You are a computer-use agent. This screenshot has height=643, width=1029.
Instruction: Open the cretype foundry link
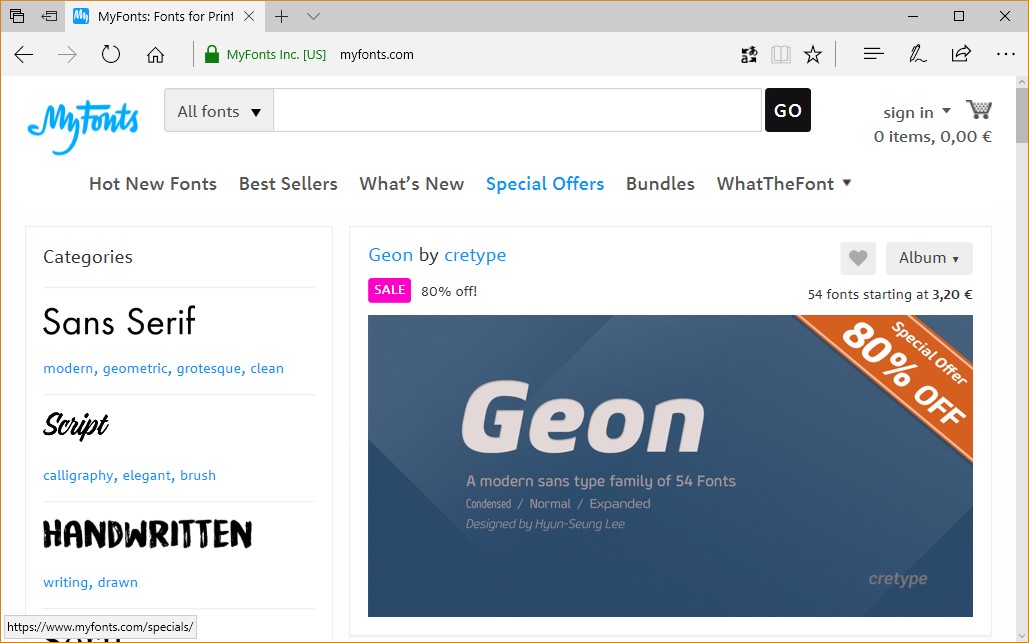(475, 255)
